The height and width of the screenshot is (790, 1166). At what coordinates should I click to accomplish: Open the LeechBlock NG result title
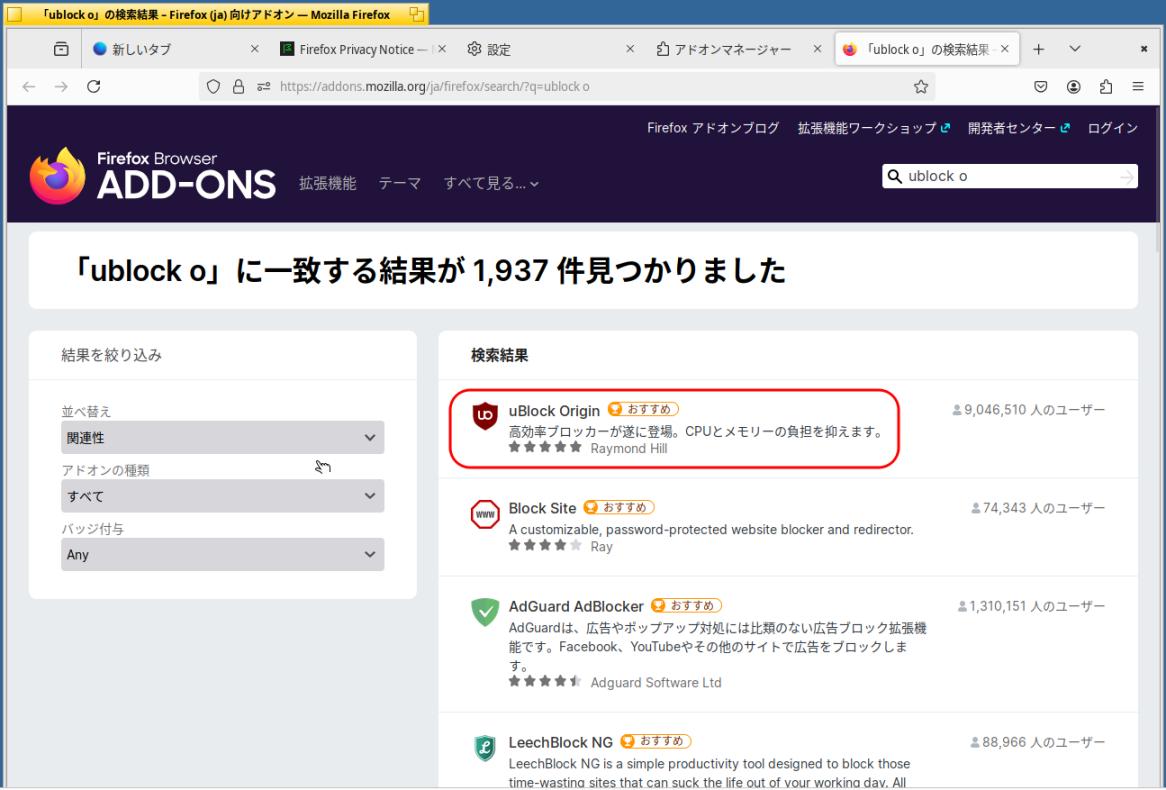561,742
